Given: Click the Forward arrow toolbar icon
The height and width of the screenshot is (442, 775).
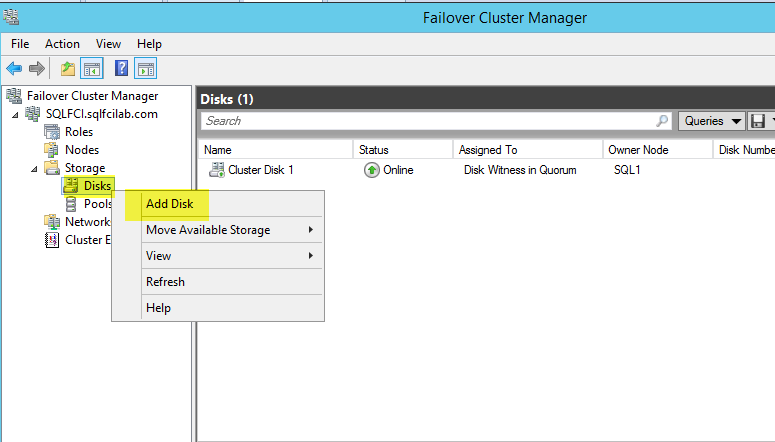Looking at the screenshot, I should point(37,68).
